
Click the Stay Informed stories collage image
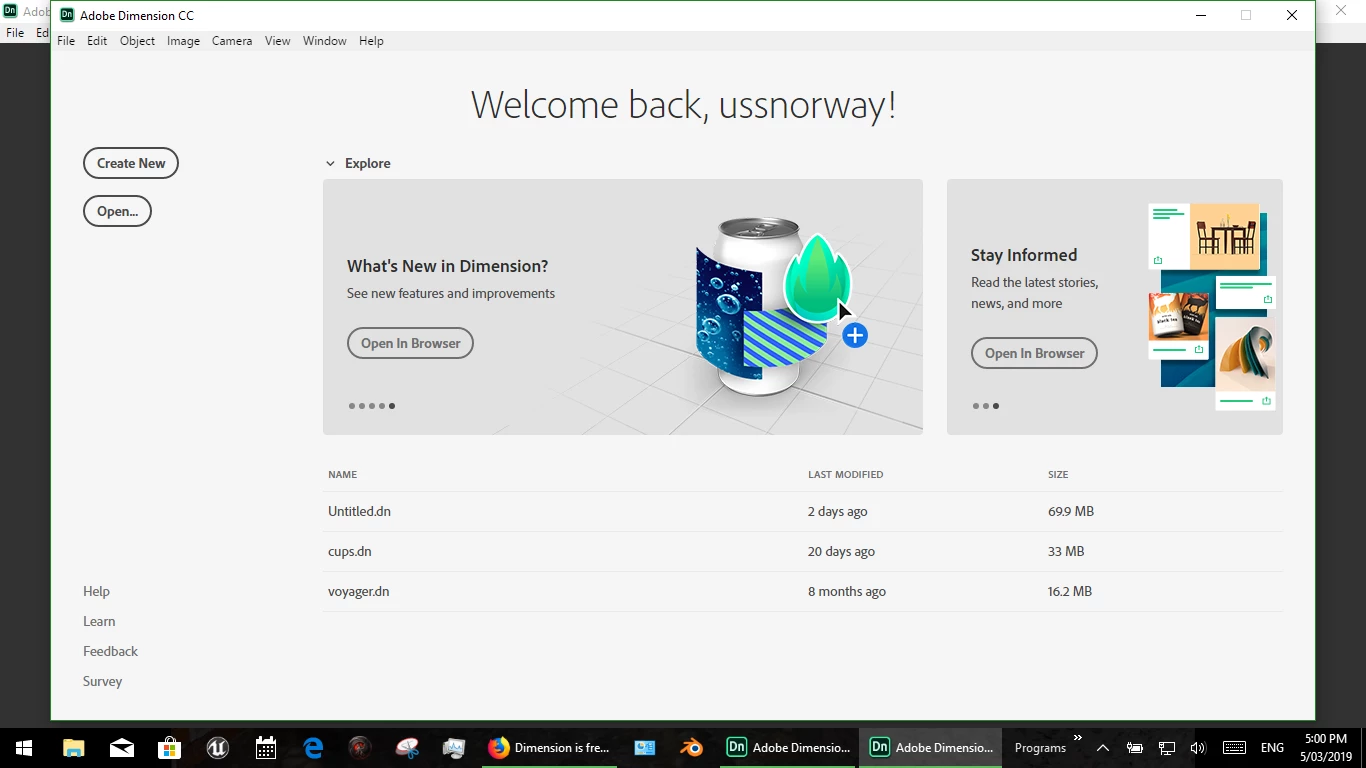click(x=1213, y=306)
